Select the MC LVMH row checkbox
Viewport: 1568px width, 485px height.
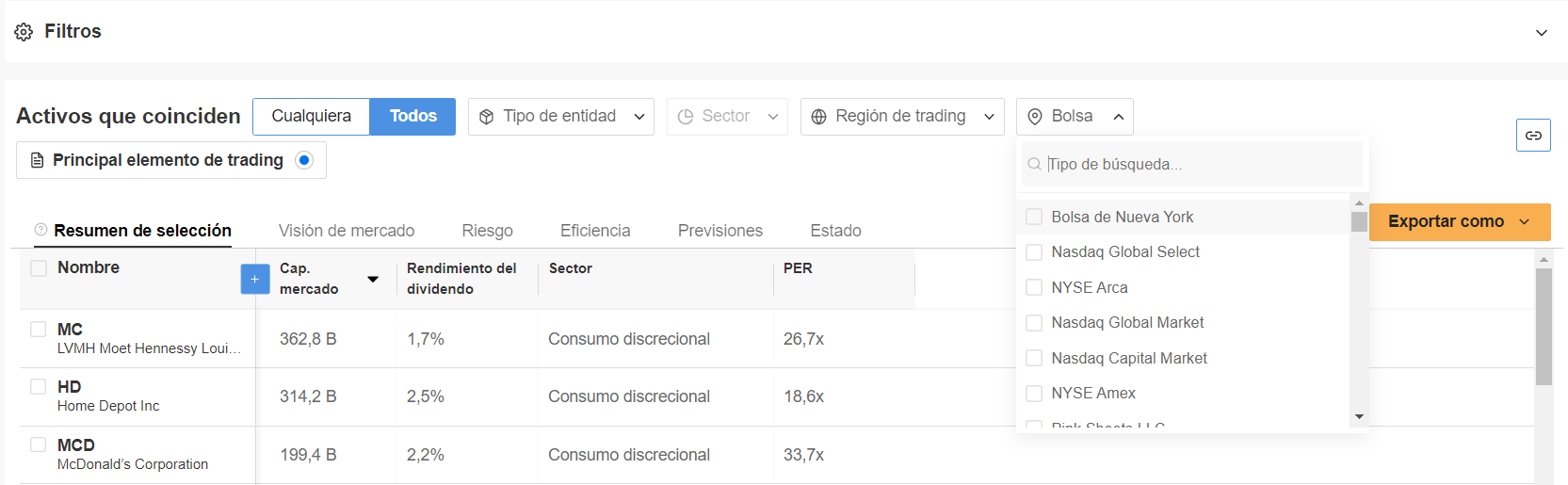click(39, 330)
